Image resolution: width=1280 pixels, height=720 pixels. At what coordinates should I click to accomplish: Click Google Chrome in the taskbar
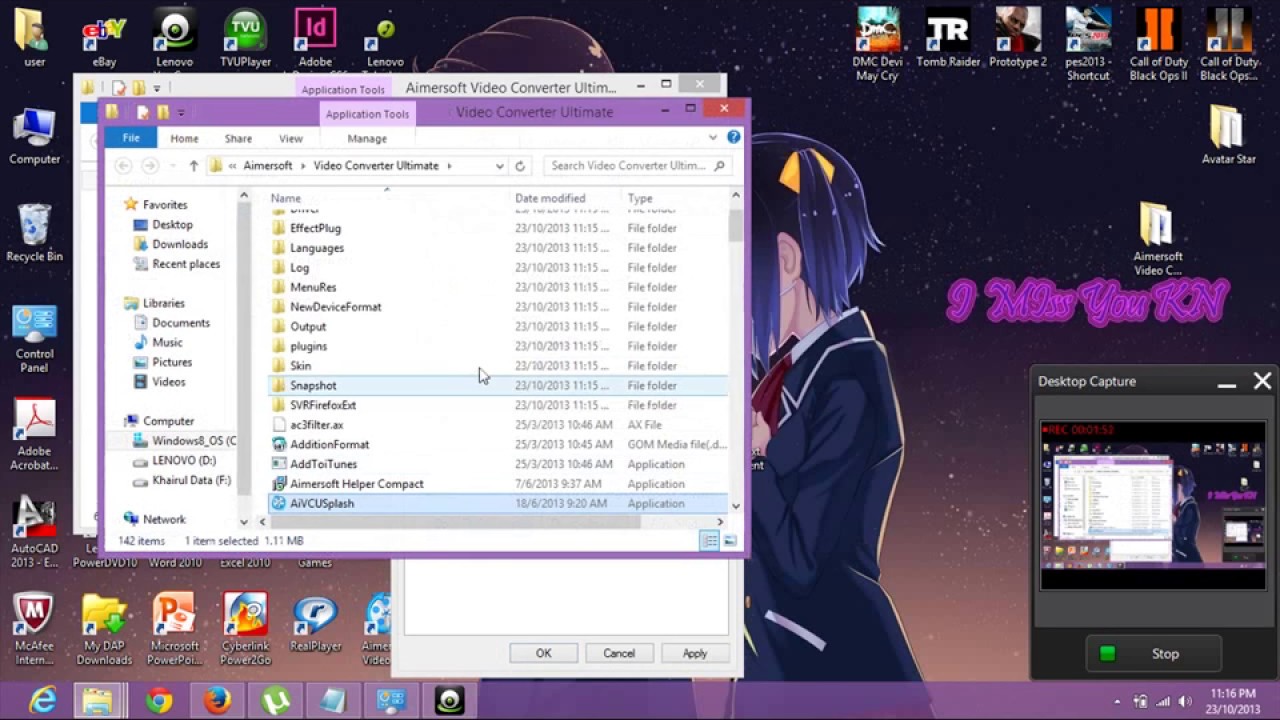[x=159, y=701]
